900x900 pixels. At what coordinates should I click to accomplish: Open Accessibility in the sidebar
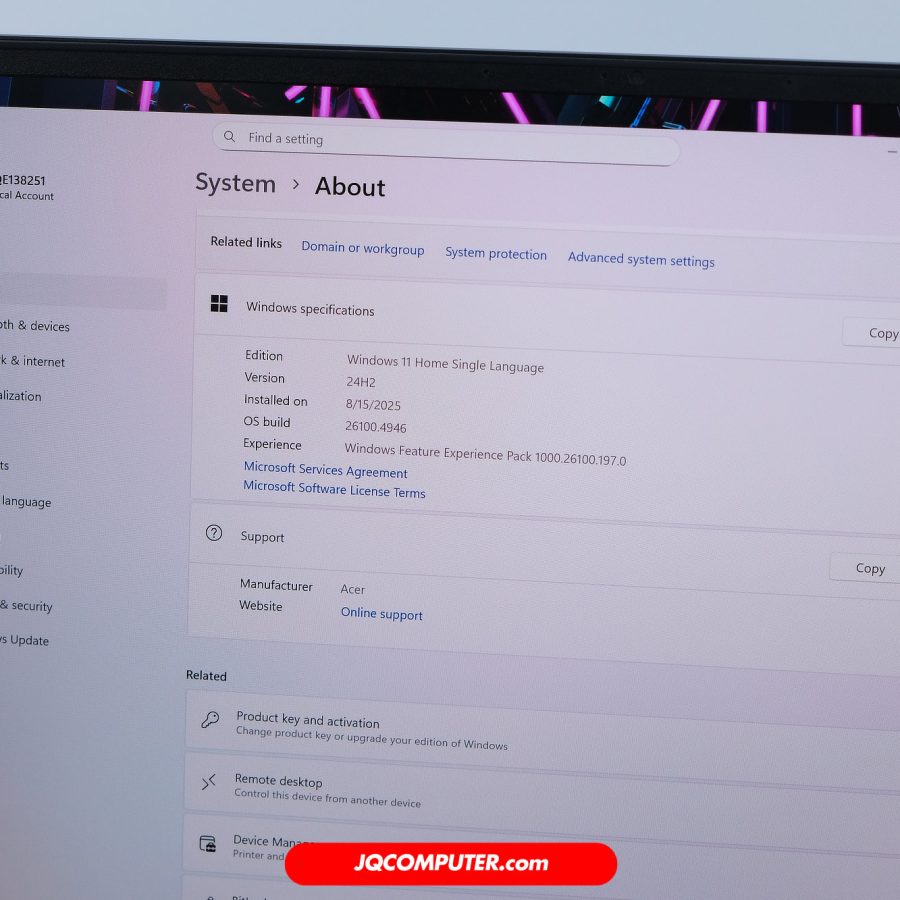11,570
